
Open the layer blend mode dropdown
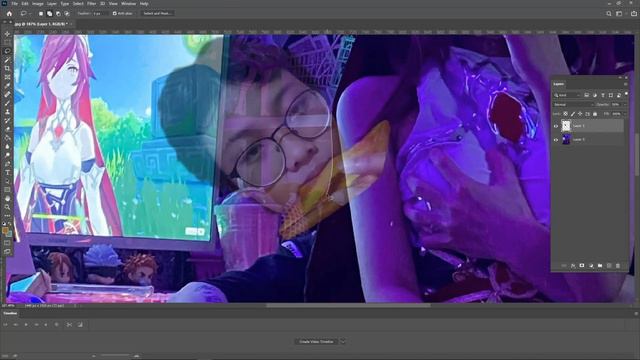pyautogui.click(x=573, y=104)
